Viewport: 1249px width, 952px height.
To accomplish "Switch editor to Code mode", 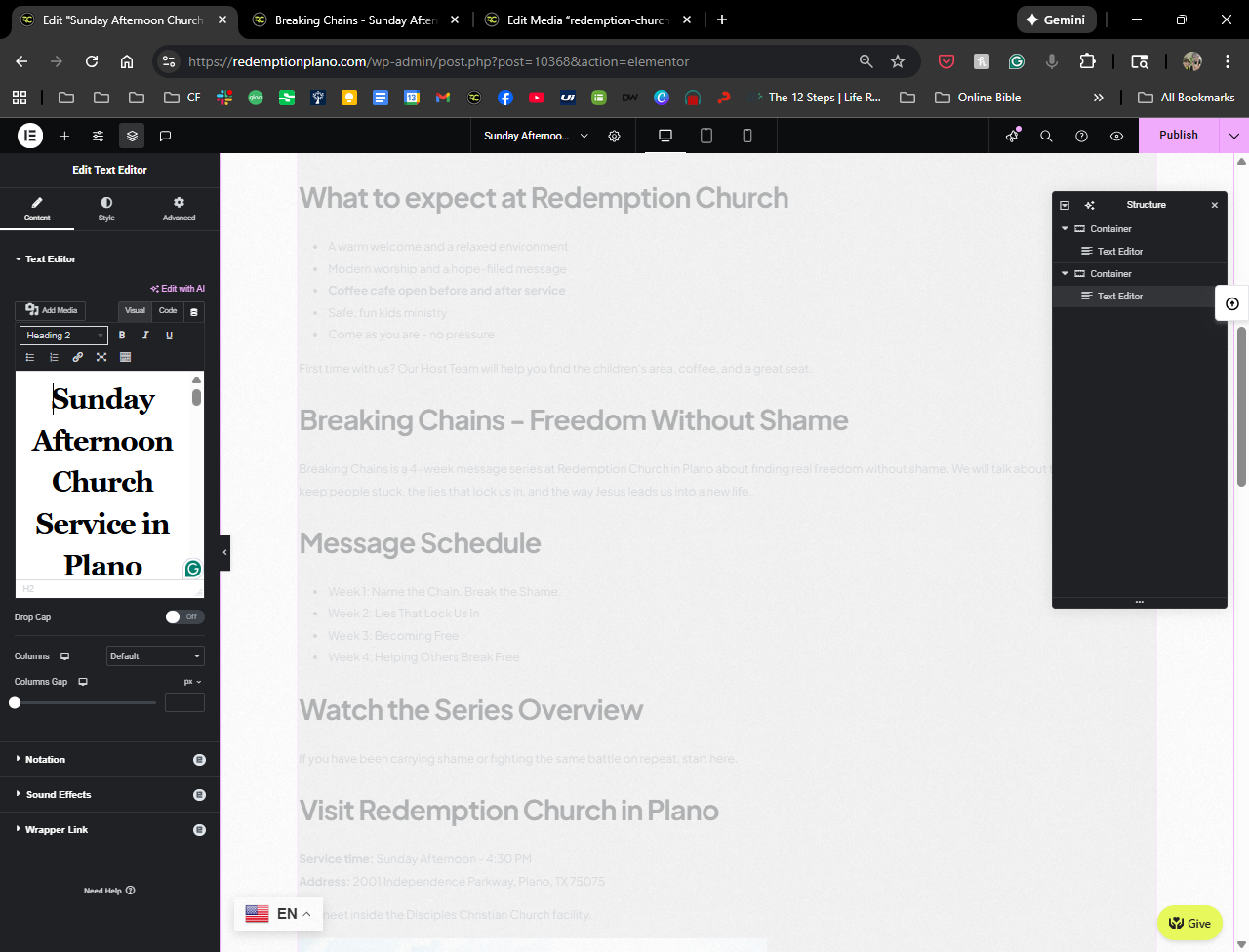I will (x=168, y=311).
